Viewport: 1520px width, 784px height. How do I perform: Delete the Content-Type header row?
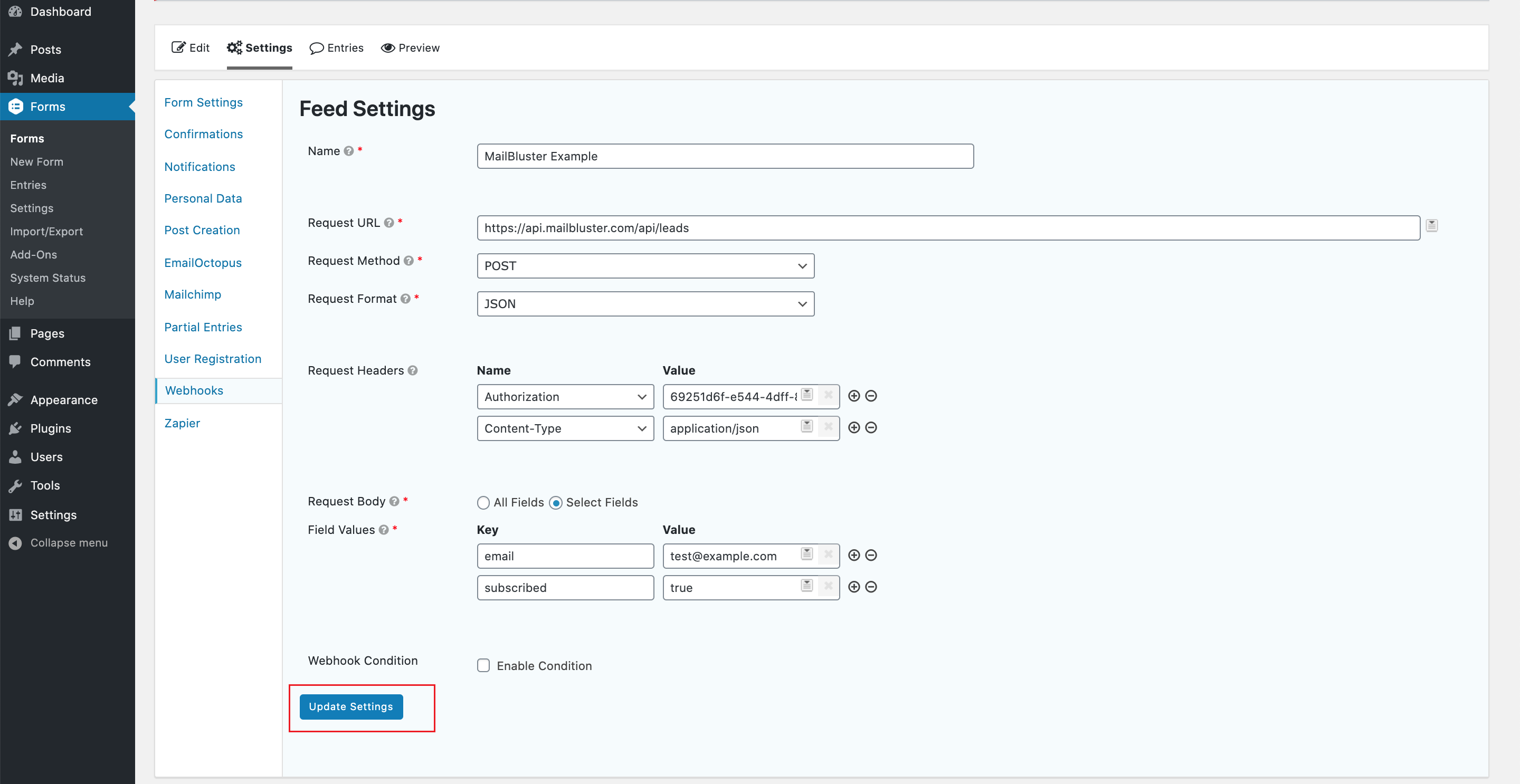pyautogui.click(x=871, y=428)
